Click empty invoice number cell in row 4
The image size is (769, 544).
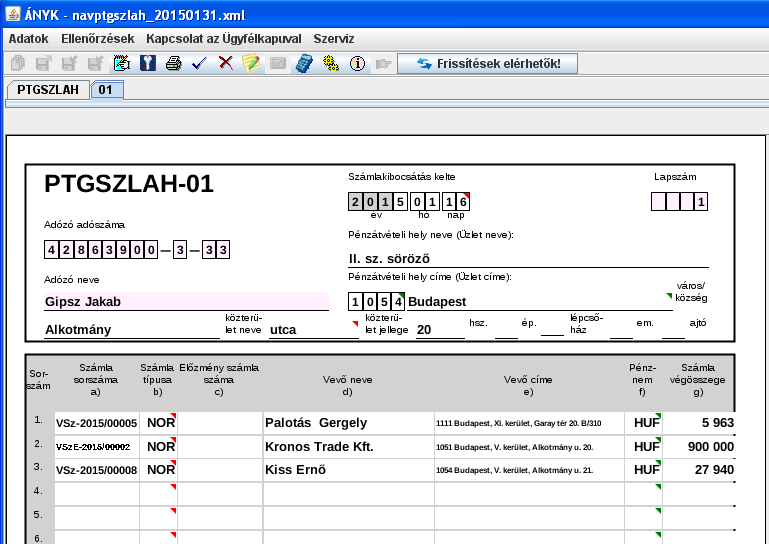97,494
